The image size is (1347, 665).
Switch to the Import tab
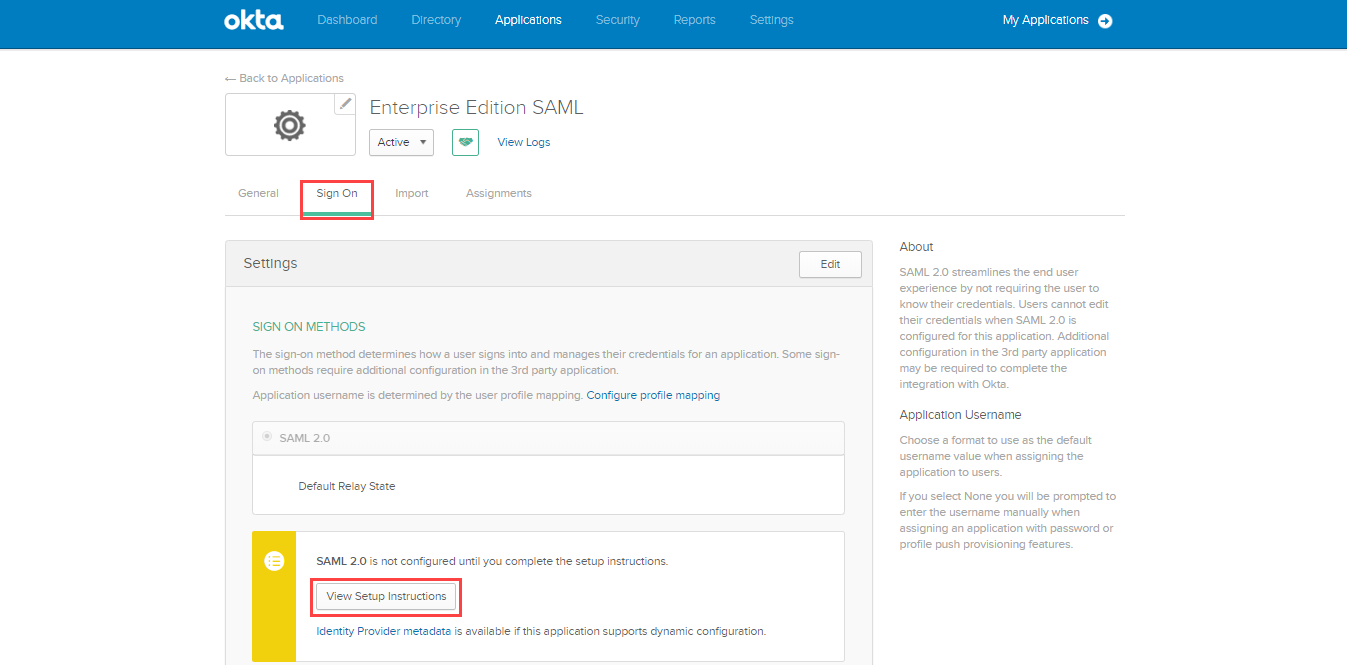[412, 193]
